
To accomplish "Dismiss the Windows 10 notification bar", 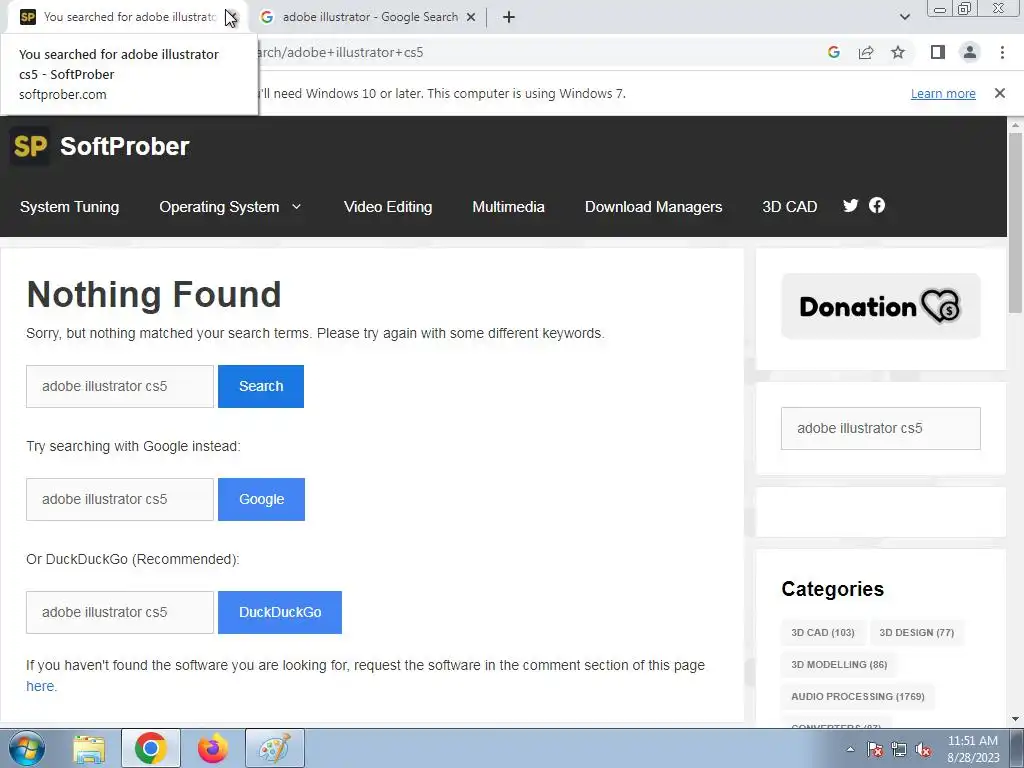I will point(1000,93).
